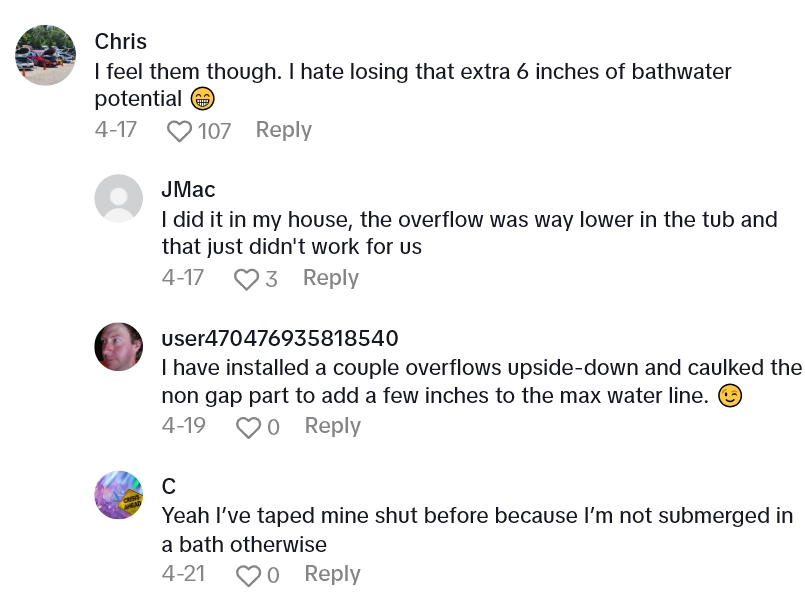The image size is (805, 604).
Task: Open JMac's default avatar
Action: [x=118, y=198]
